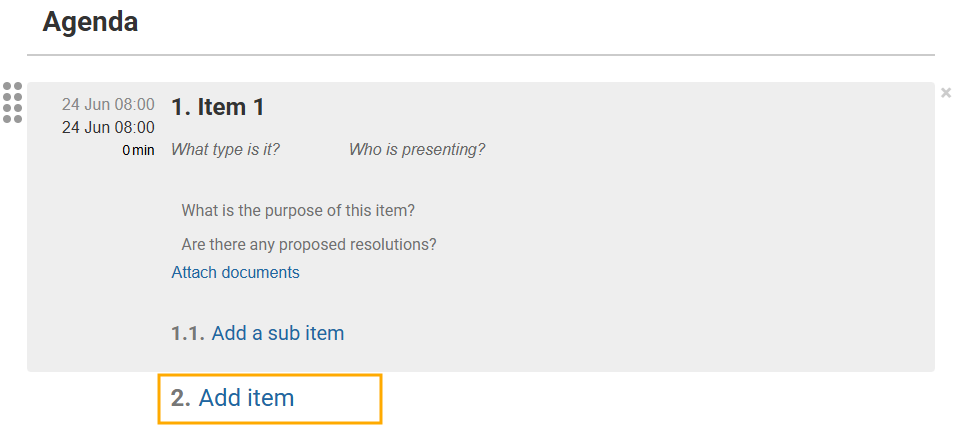Open the 'Who is presenting?' field
Image resolution: width=960 pixels, height=446 pixels.
tap(417, 150)
